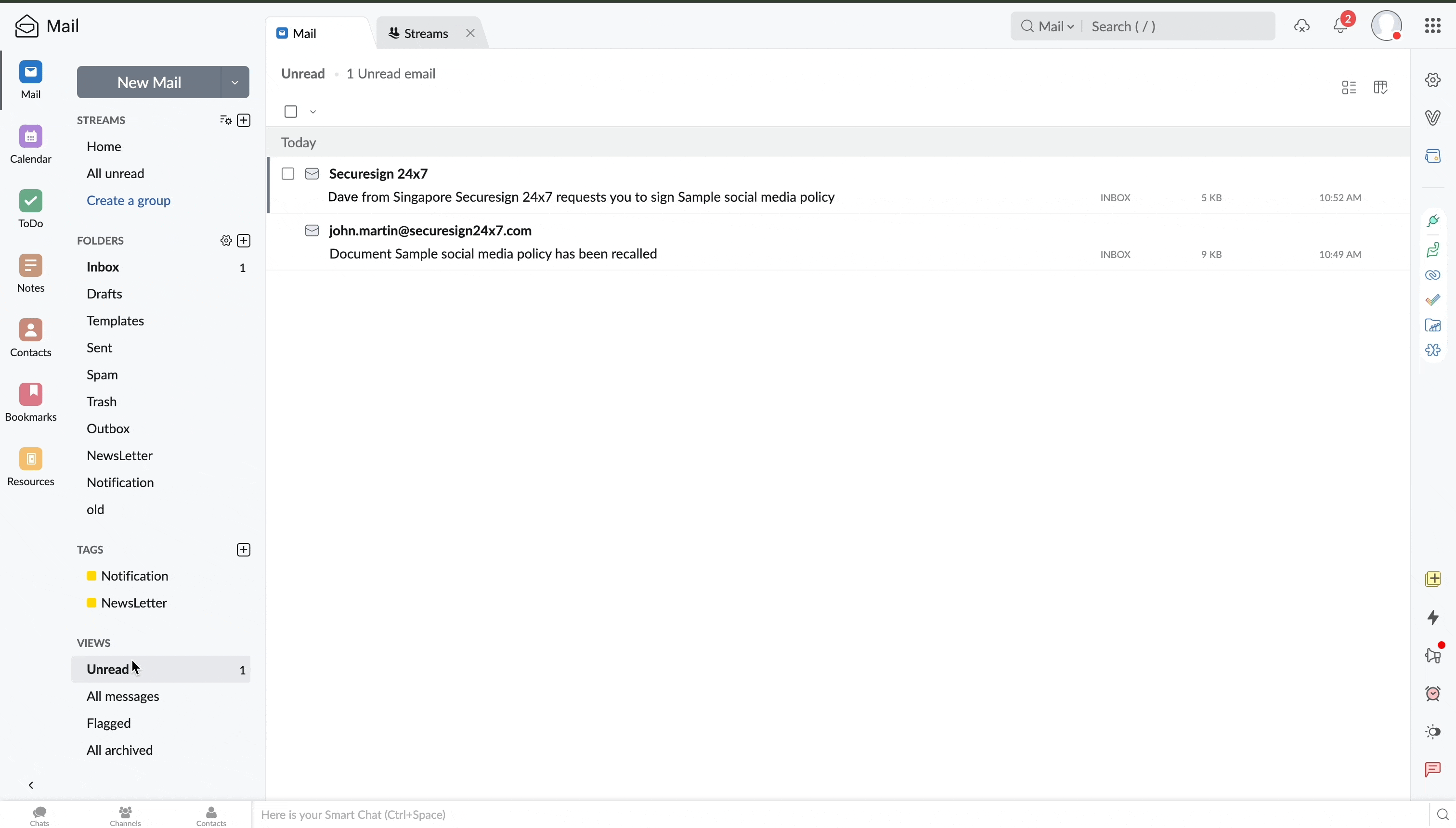
Task: Add new folder with plus icon
Action: click(x=244, y=241)
